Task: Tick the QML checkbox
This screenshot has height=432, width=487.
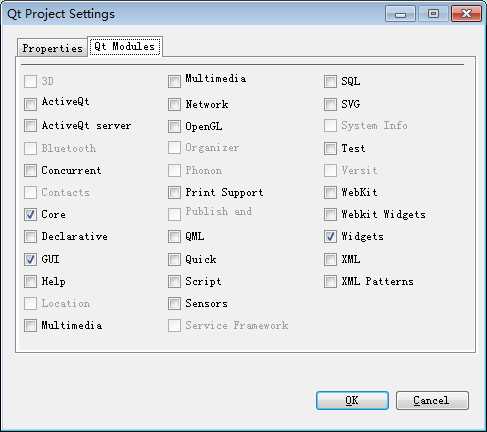Action: point(174,237)
